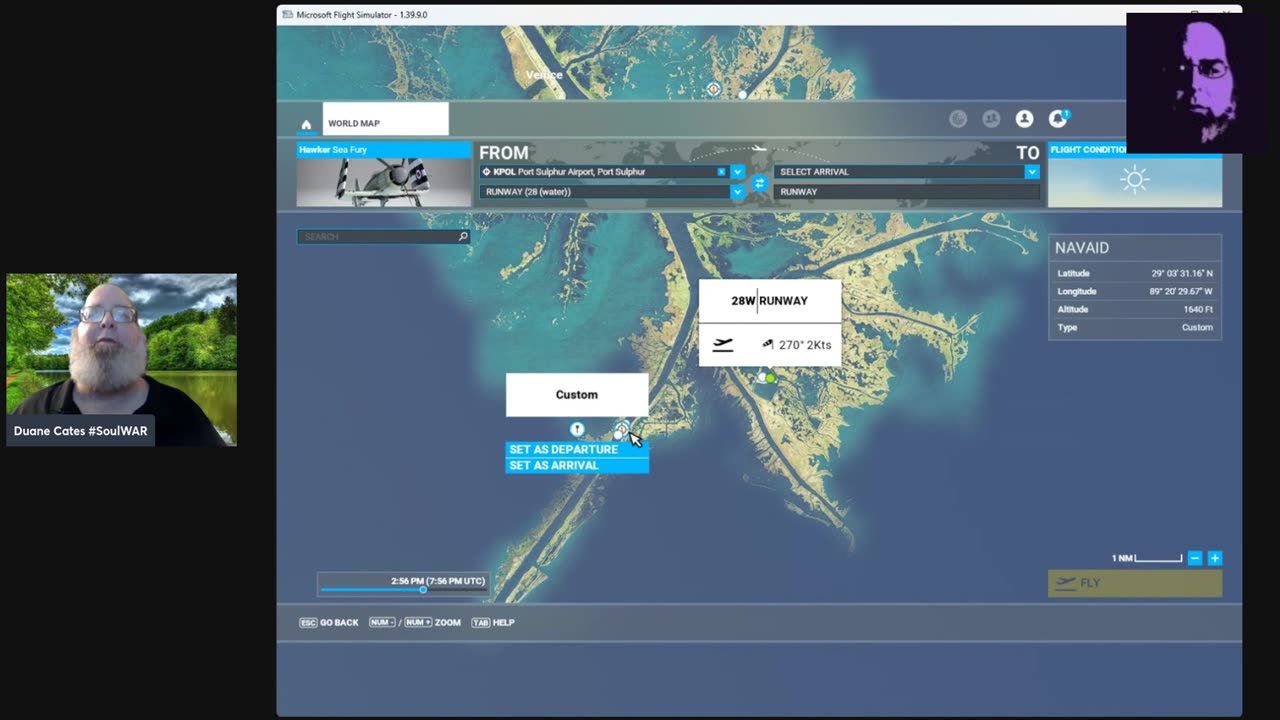Viewport: 1280px width, 720px height.
Task: Click the Zoom key hint
Action: (415, 623)
